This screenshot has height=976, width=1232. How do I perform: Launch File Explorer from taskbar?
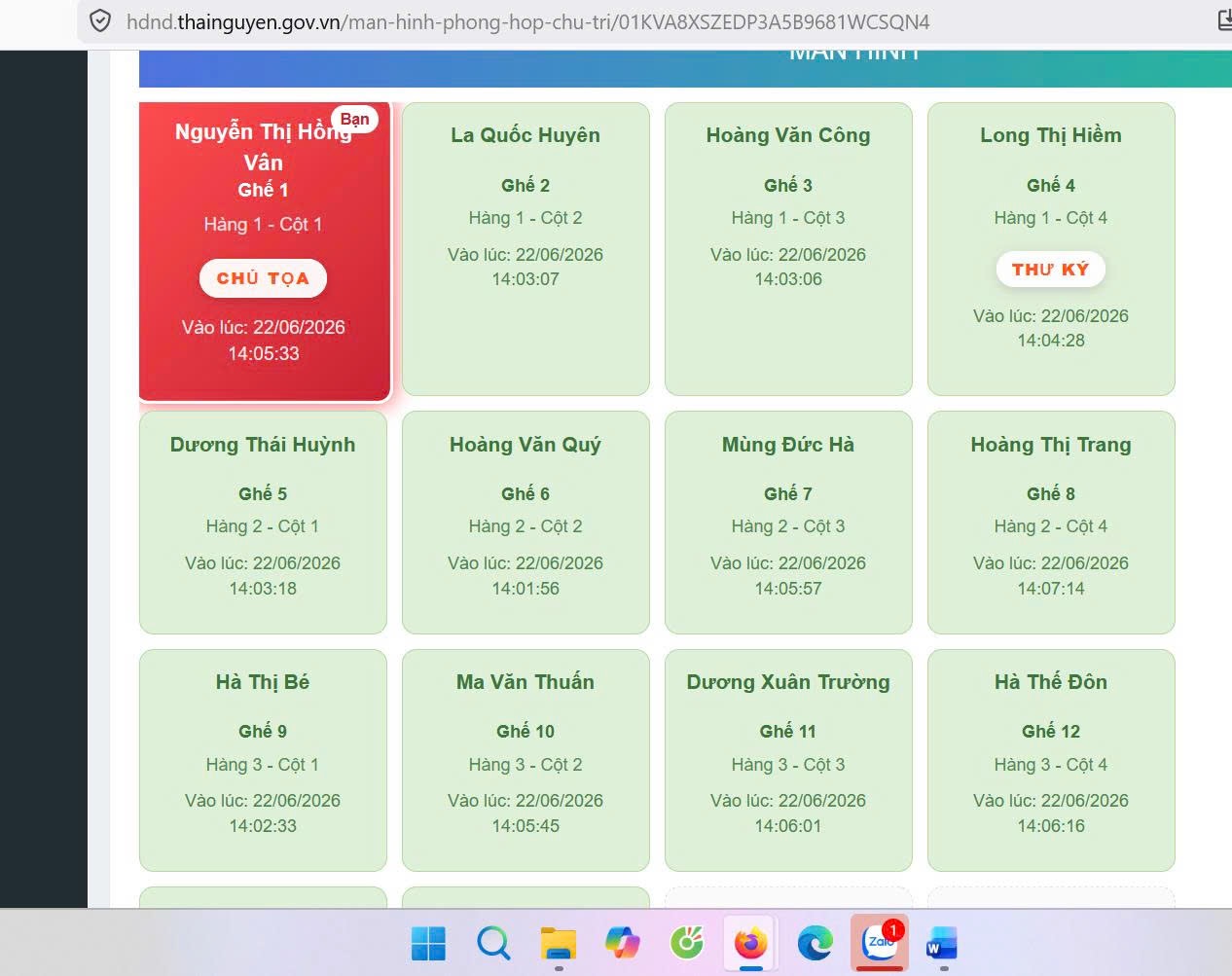[559, 944]
